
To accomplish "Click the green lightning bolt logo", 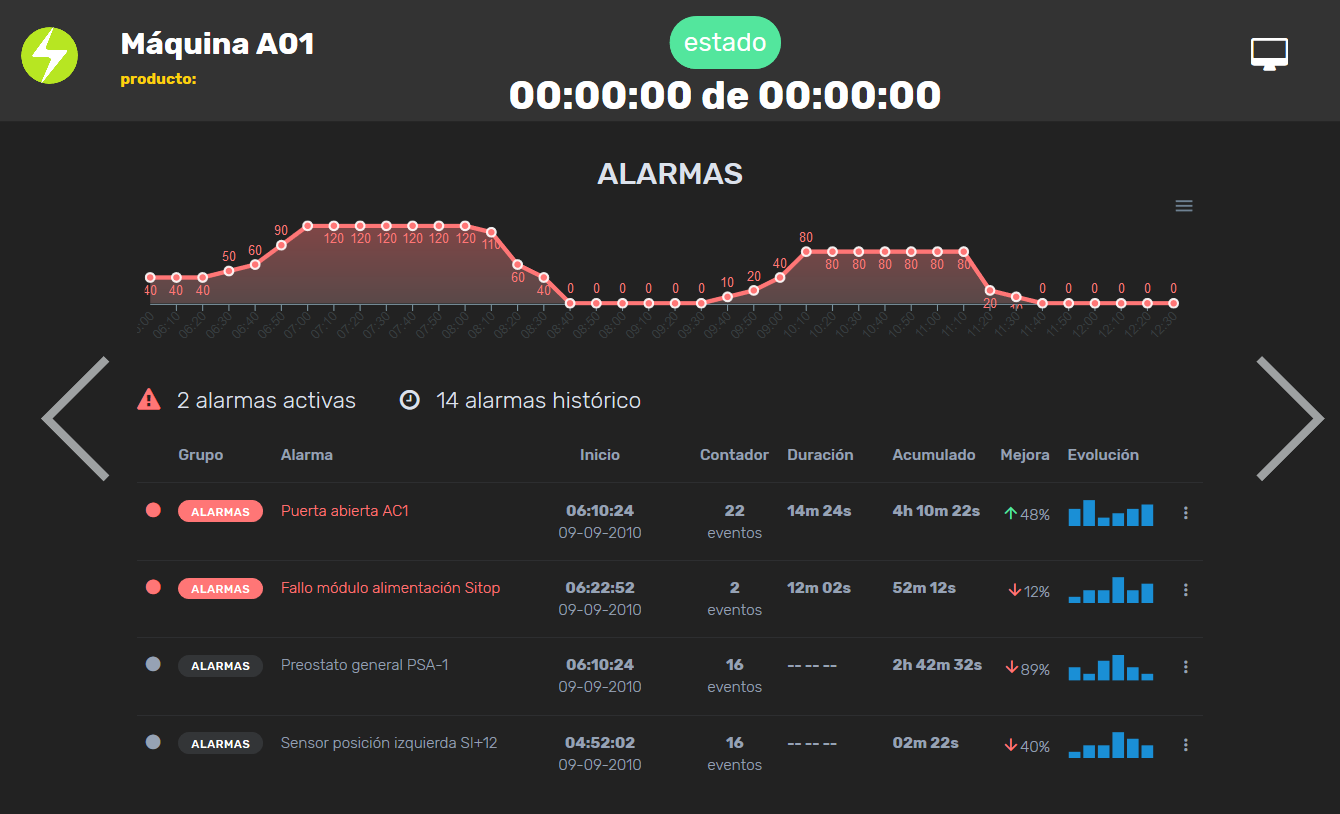I will point(49,55).
